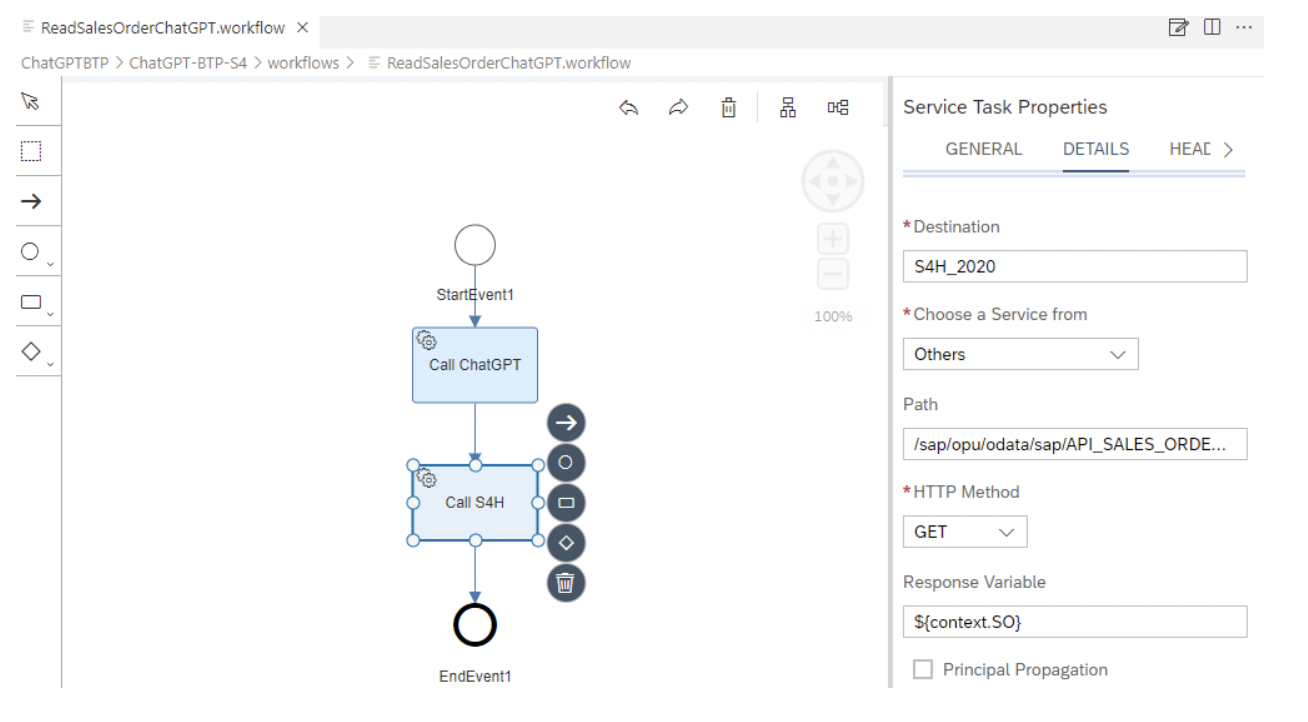Open the HTTP Method dropdown

(x=964, y=532)
